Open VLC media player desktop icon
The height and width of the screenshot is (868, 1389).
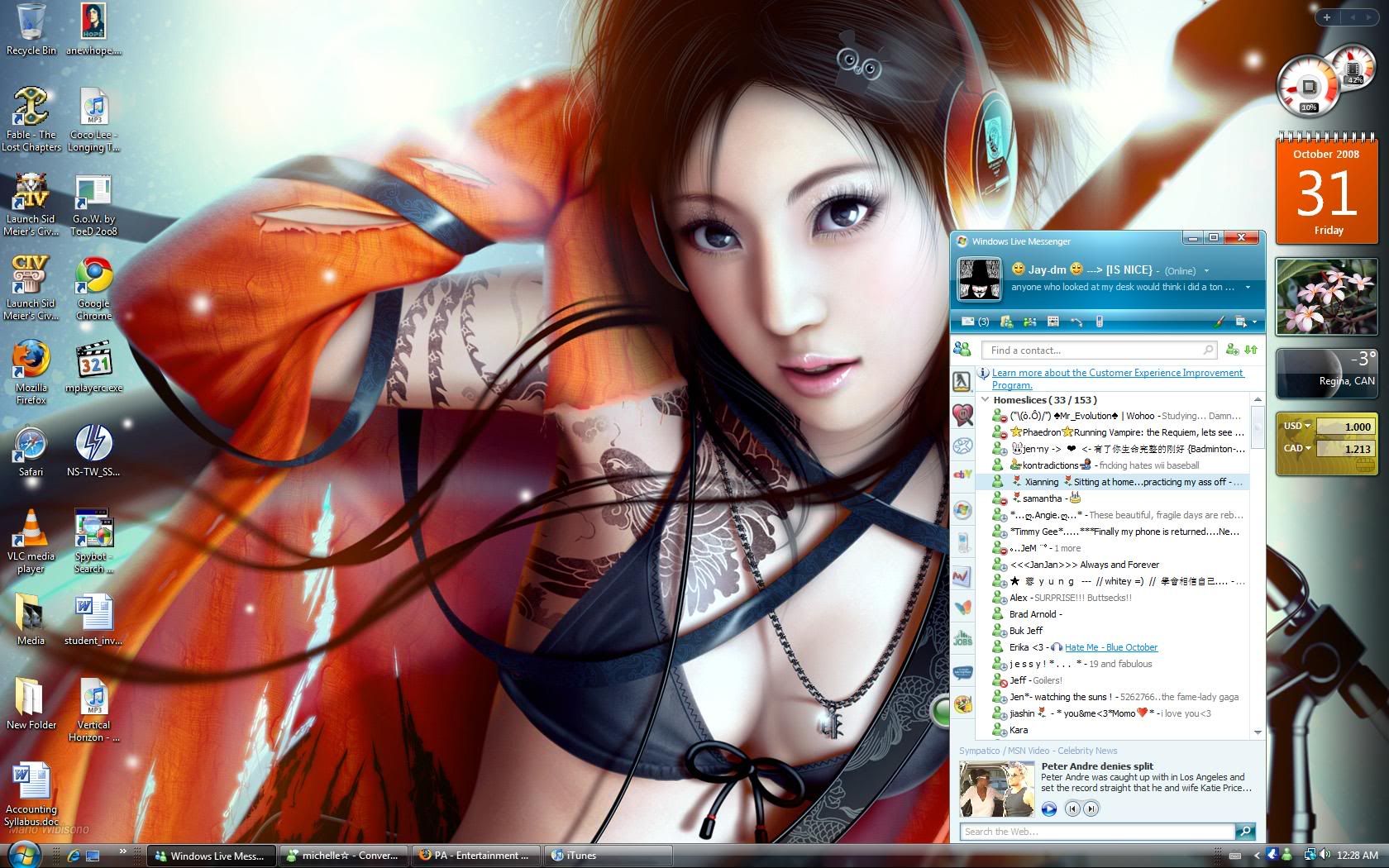31,541
